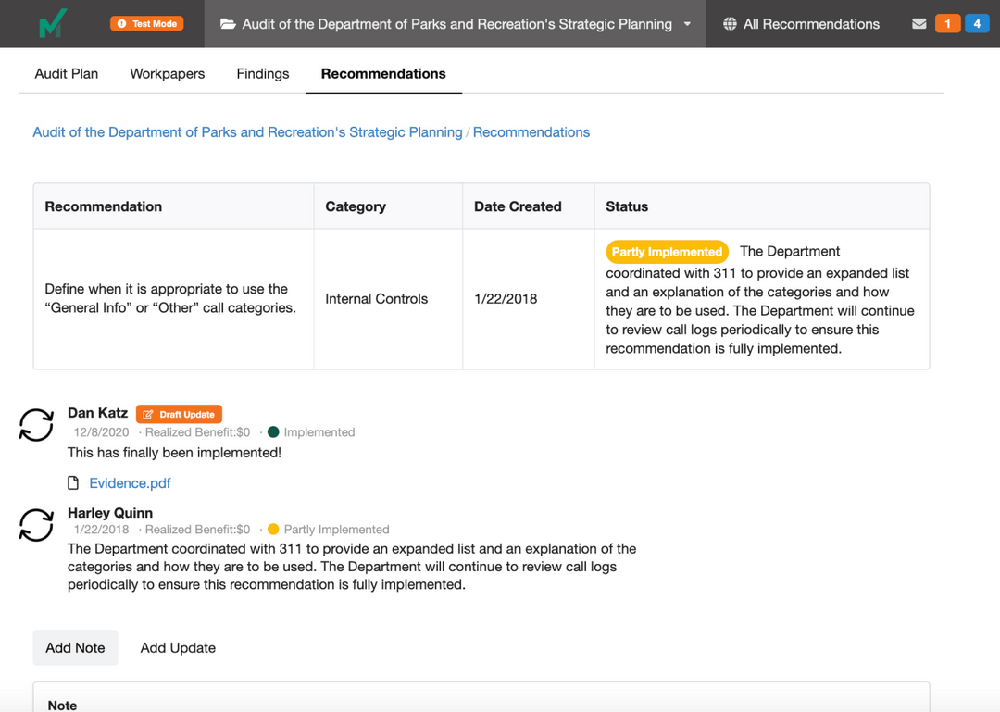Switch to the Audit Plan tab
The width and height of the screenshot is (1000, 712).
click(66, 74)
